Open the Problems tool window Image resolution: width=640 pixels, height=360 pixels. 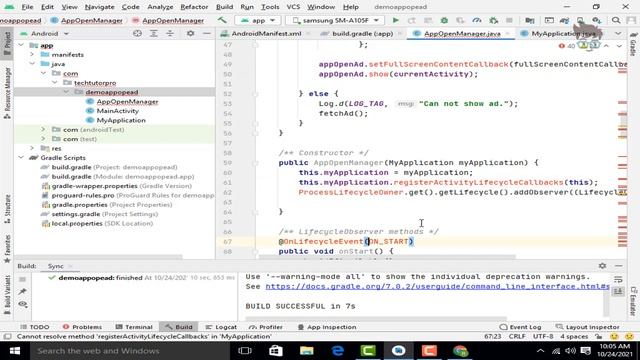(82, 327)
